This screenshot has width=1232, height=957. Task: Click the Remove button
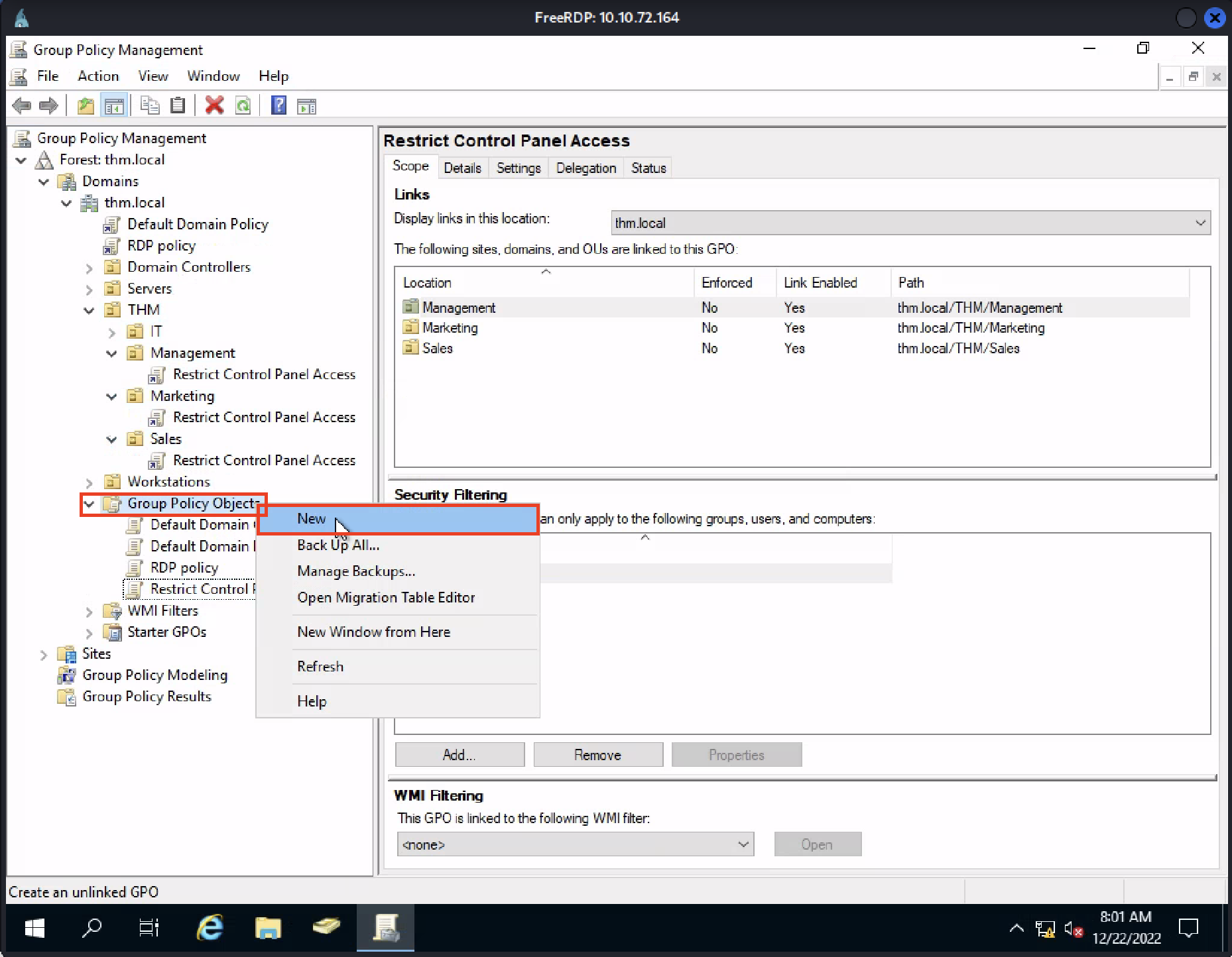598,755
